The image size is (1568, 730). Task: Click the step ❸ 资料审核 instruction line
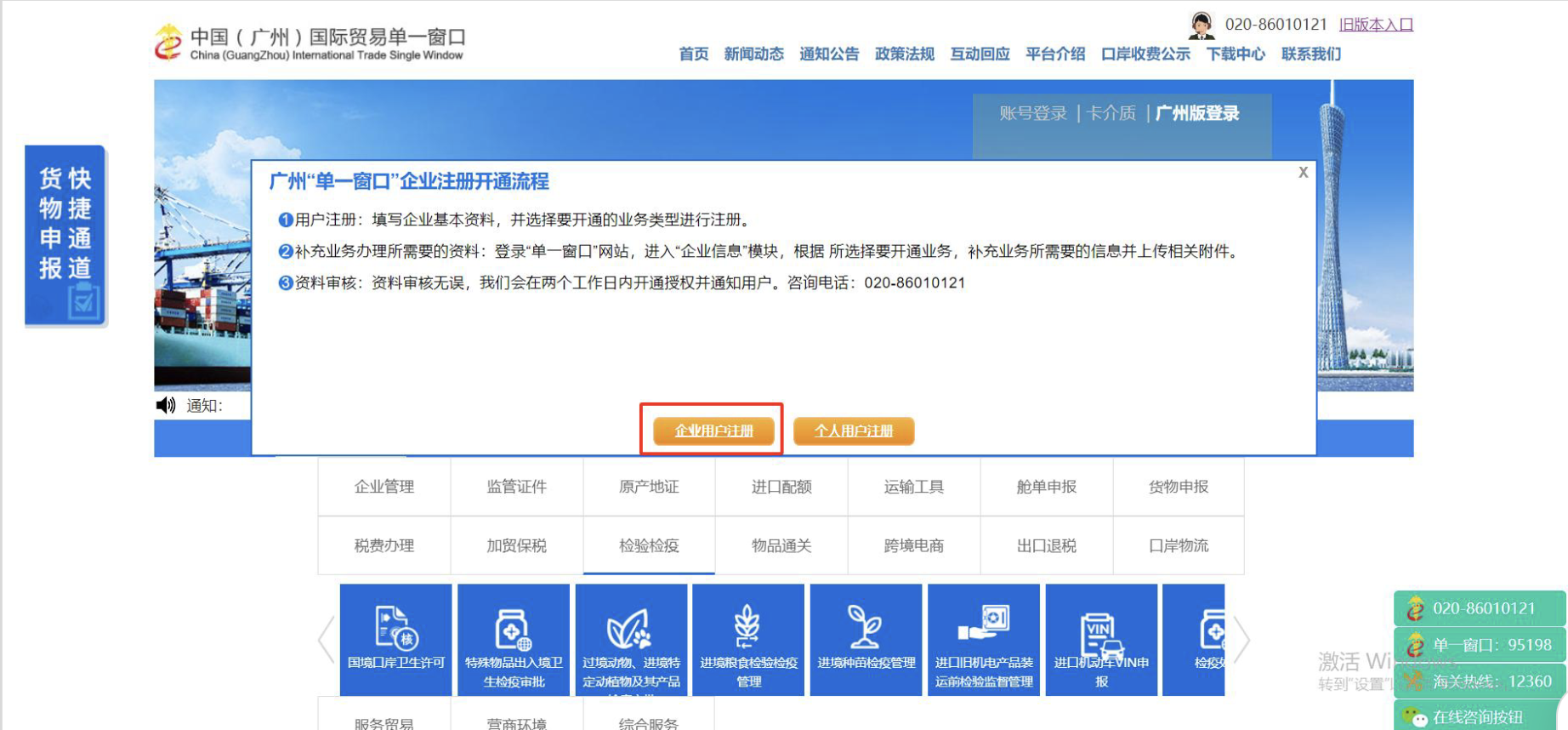pyautogui.click(x=622, y=282)
